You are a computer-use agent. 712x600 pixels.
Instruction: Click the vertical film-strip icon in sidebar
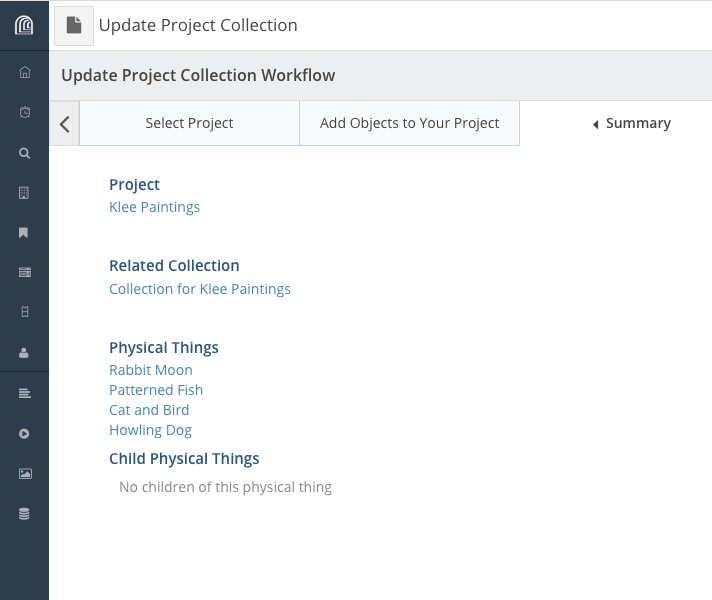pos(25,312)
